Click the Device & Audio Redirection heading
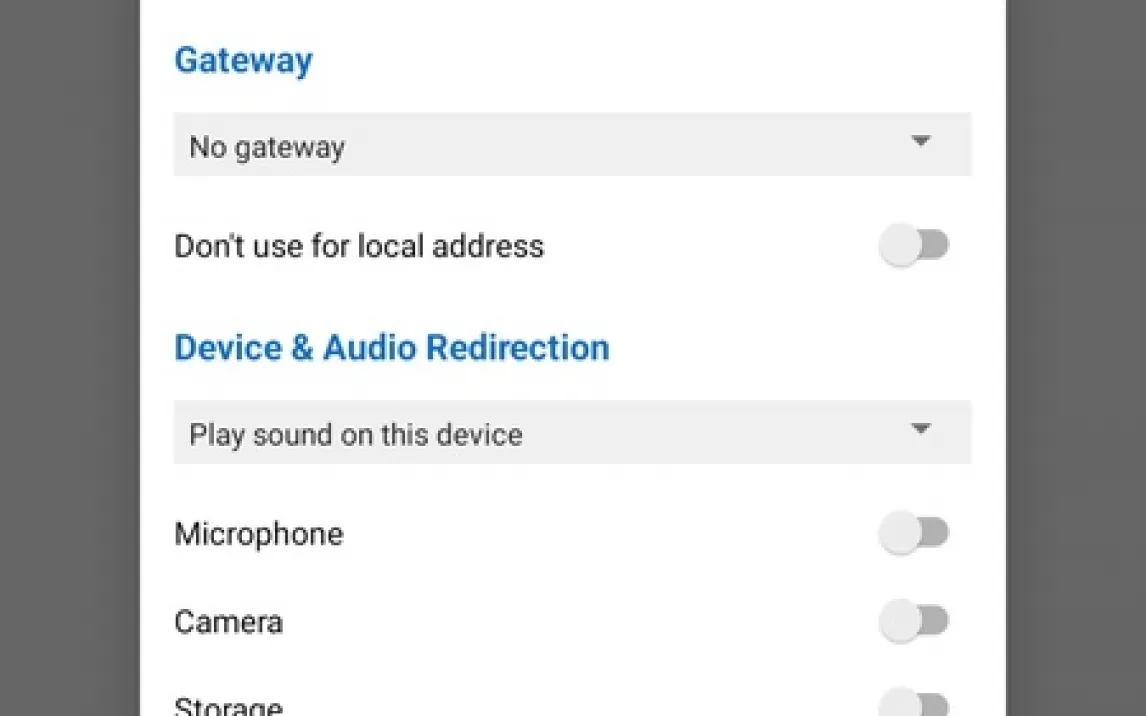 [x=391, y=347]
